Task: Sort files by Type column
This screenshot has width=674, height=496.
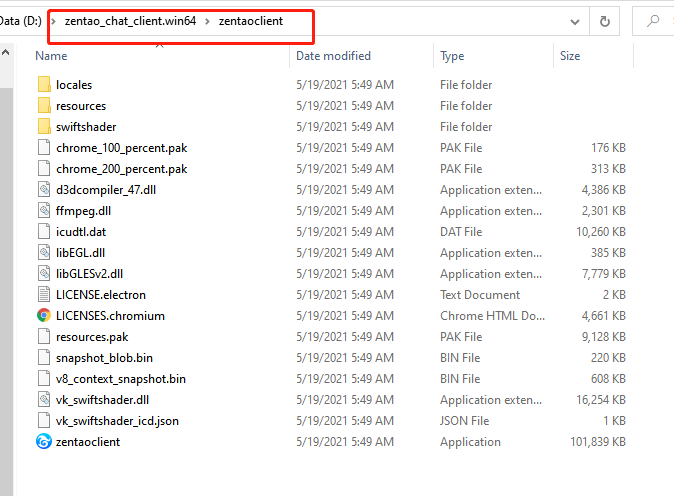Action: point(452,56)
